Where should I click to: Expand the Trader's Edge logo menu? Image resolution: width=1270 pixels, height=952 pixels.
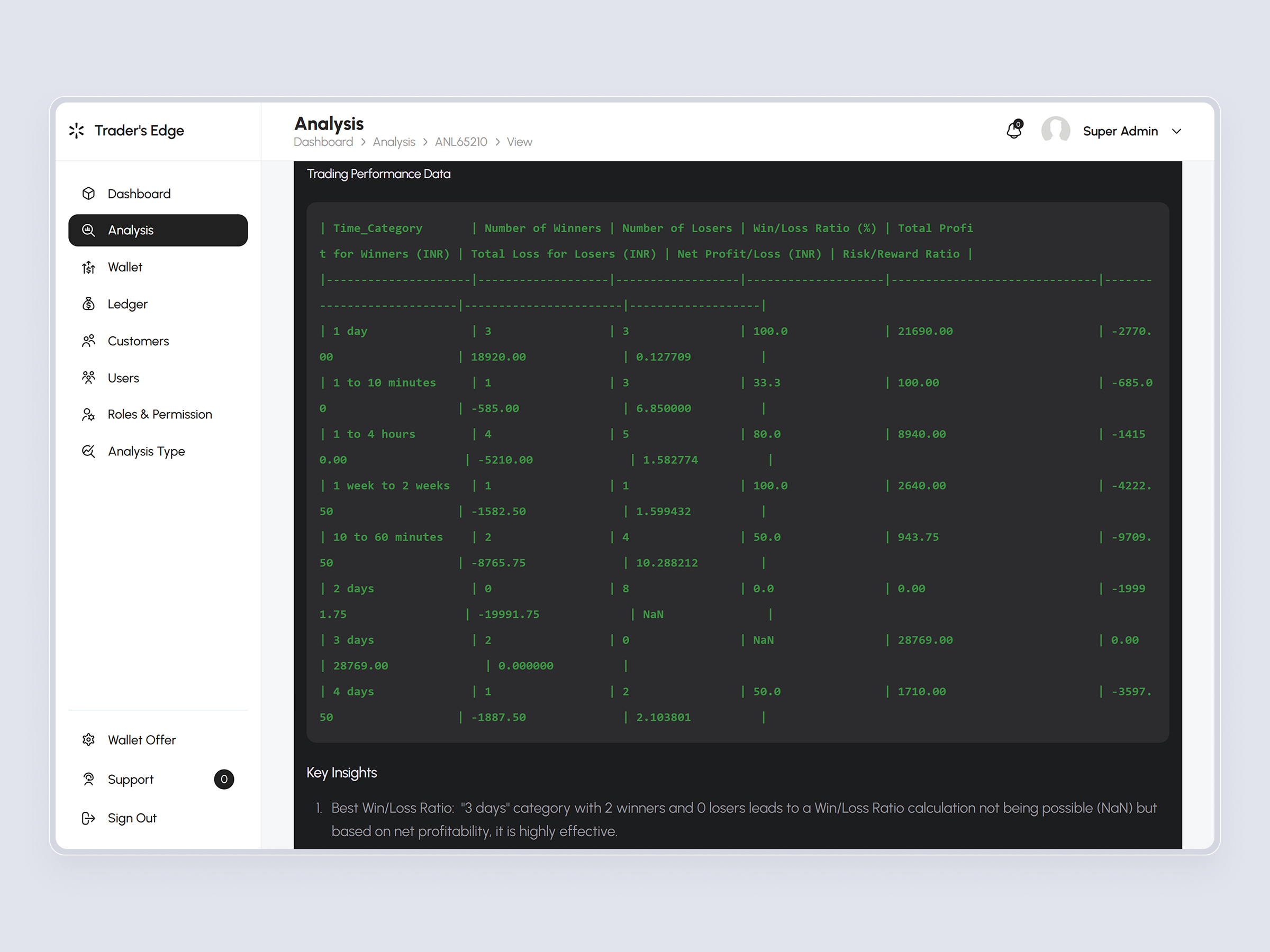click(77, 130)
